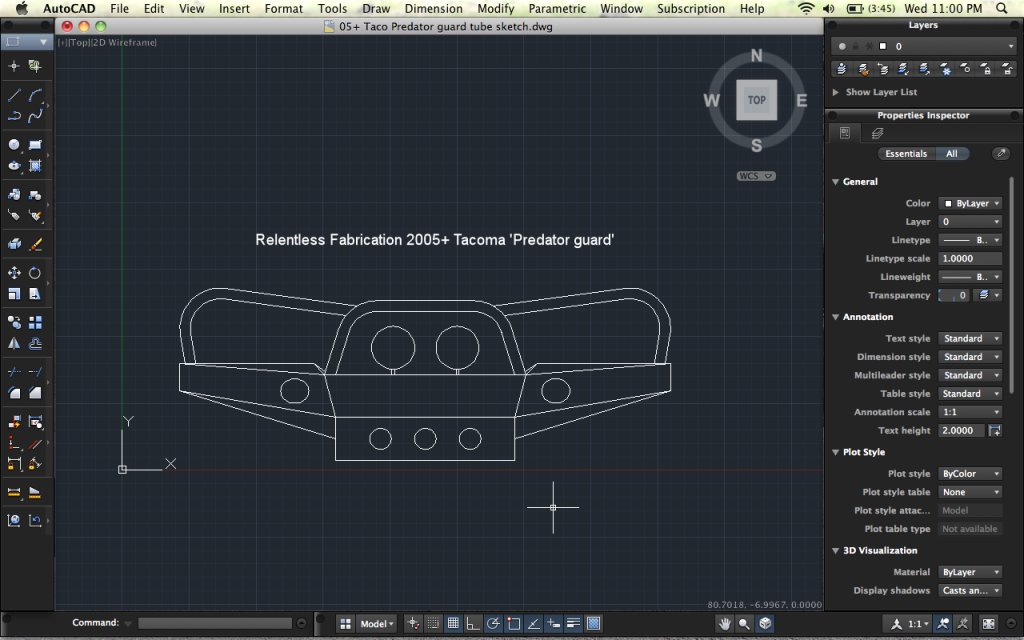The width and height of the screenshot is (1024, 640).
Task: Select the Extend tool
Action: click(x=35, y=372)
